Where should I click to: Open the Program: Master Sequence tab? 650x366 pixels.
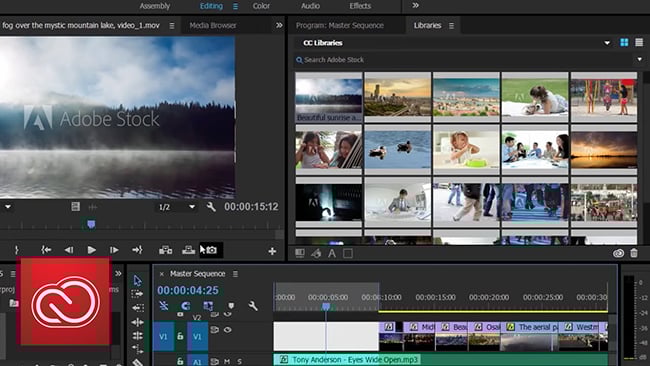pyautogui.click(x=340, y=25)
